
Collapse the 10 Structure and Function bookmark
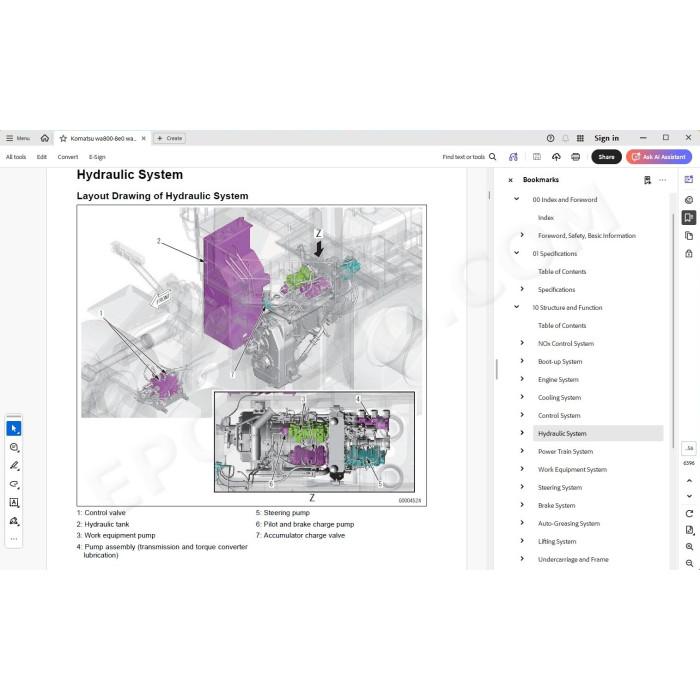coord(517,307)
